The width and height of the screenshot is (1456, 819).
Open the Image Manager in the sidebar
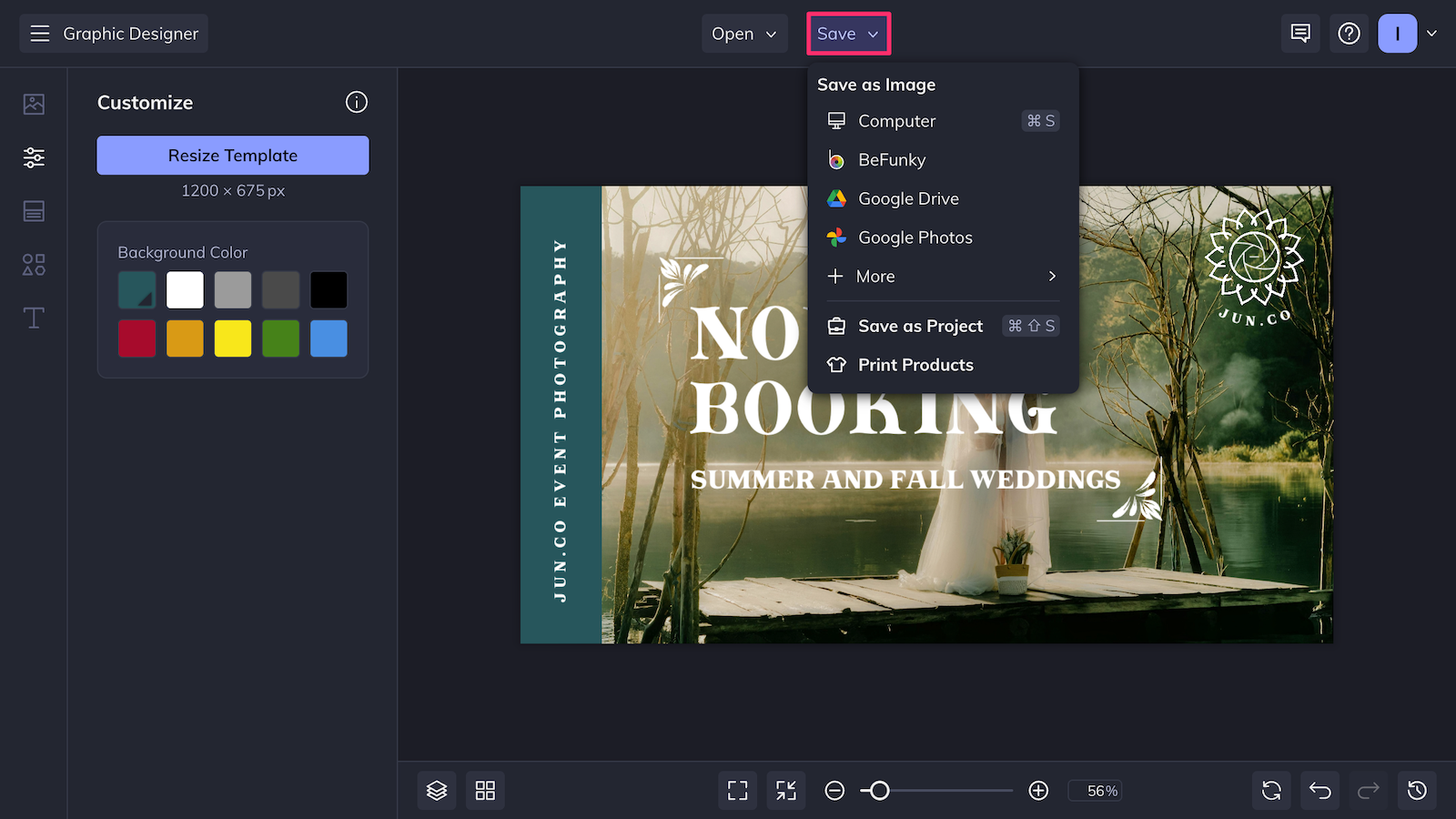(33, 104)
